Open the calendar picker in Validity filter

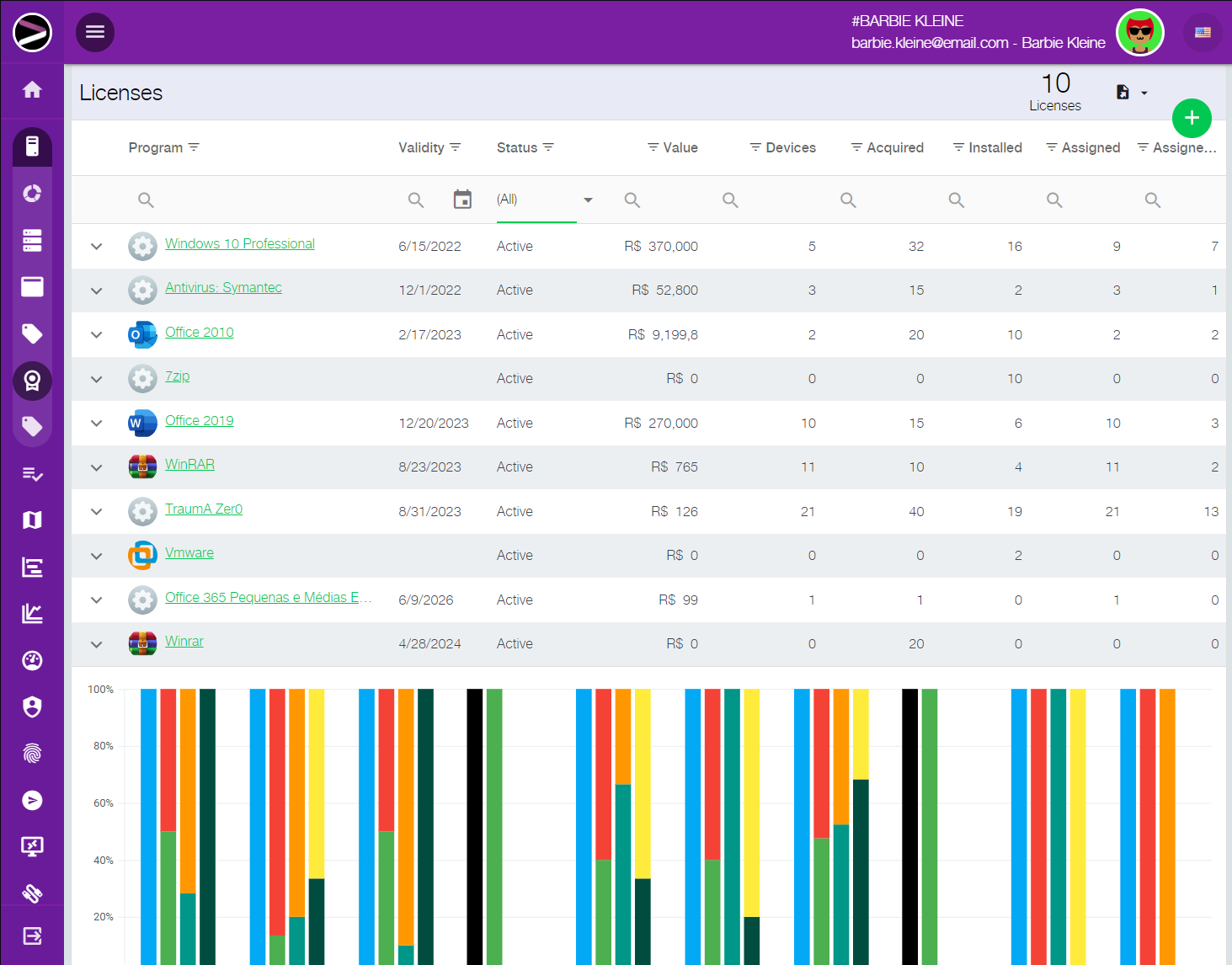tap(462, 200)
